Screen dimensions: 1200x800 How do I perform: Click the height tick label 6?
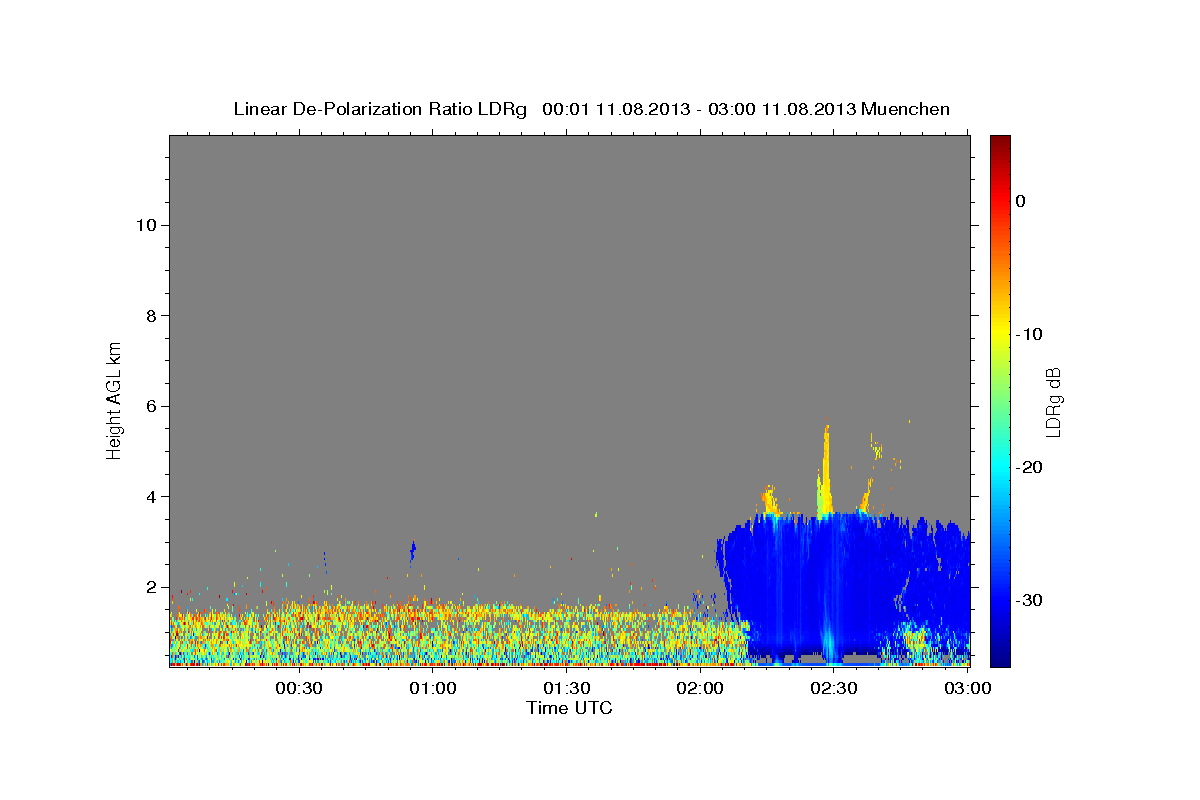(149, 406)
